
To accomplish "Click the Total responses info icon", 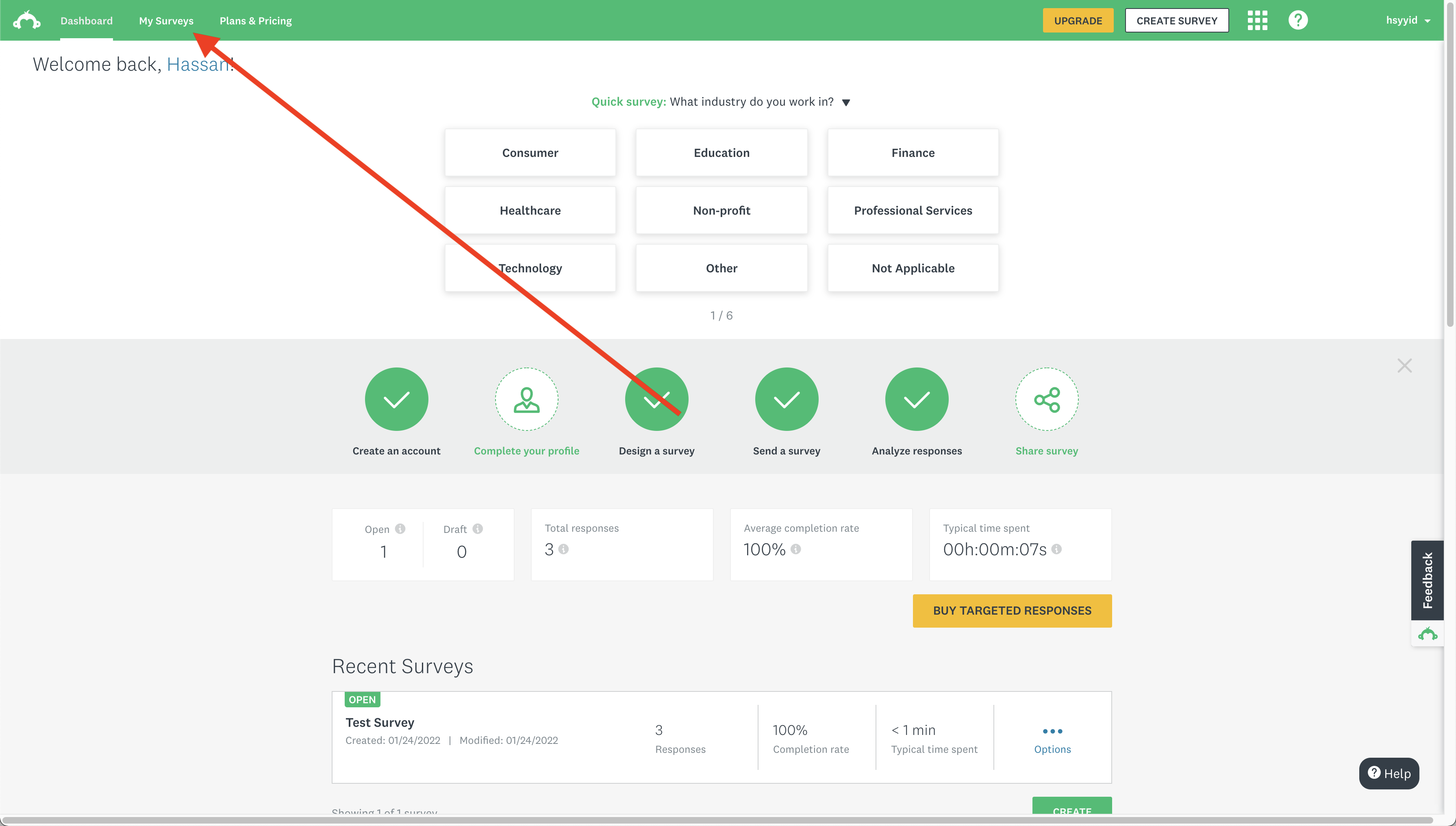I will 563,549.
